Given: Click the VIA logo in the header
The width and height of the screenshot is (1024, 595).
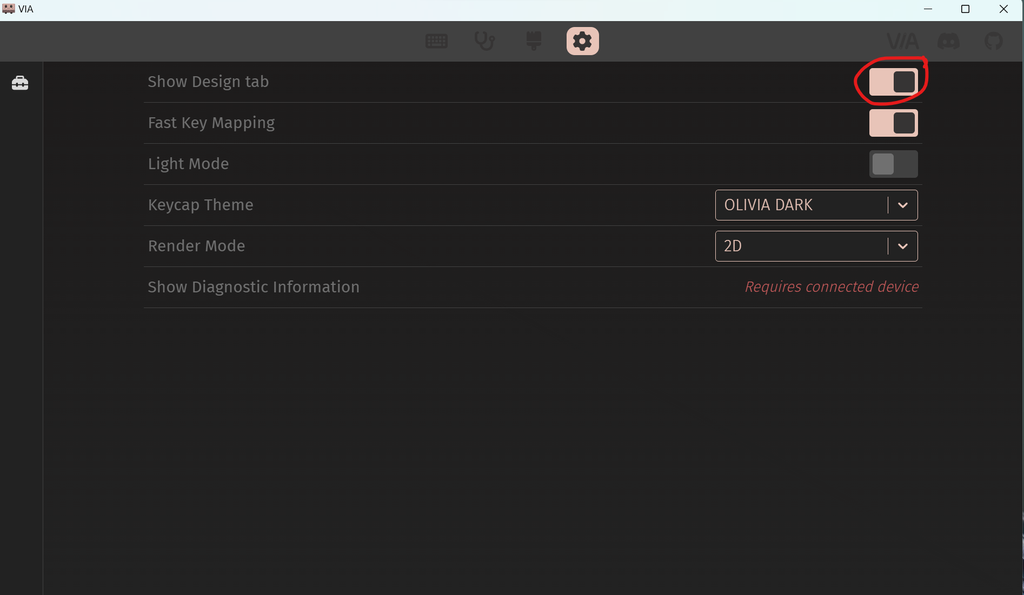Looking at the screenshot, I should coord(903,41).
